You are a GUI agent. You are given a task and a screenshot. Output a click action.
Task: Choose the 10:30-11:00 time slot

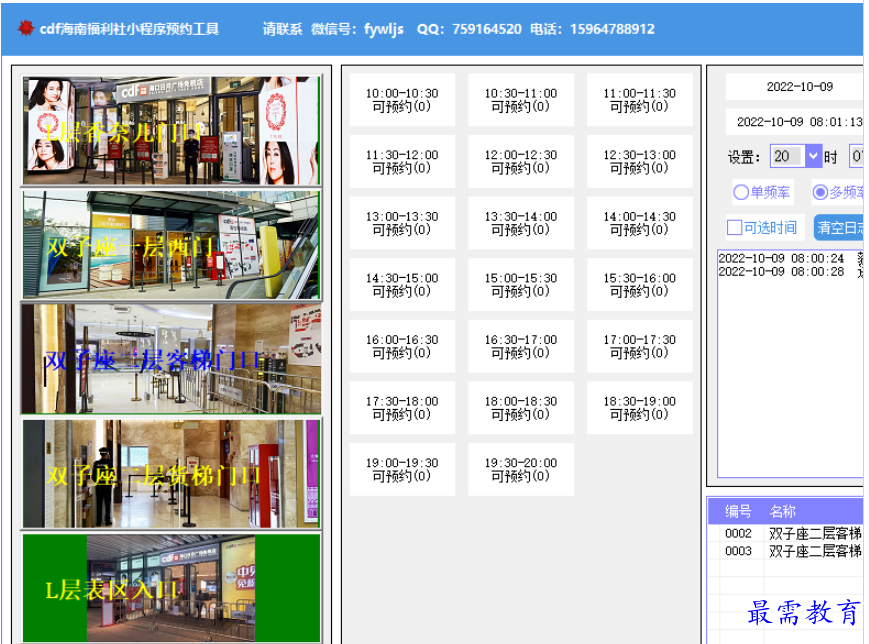click(520, 100)
